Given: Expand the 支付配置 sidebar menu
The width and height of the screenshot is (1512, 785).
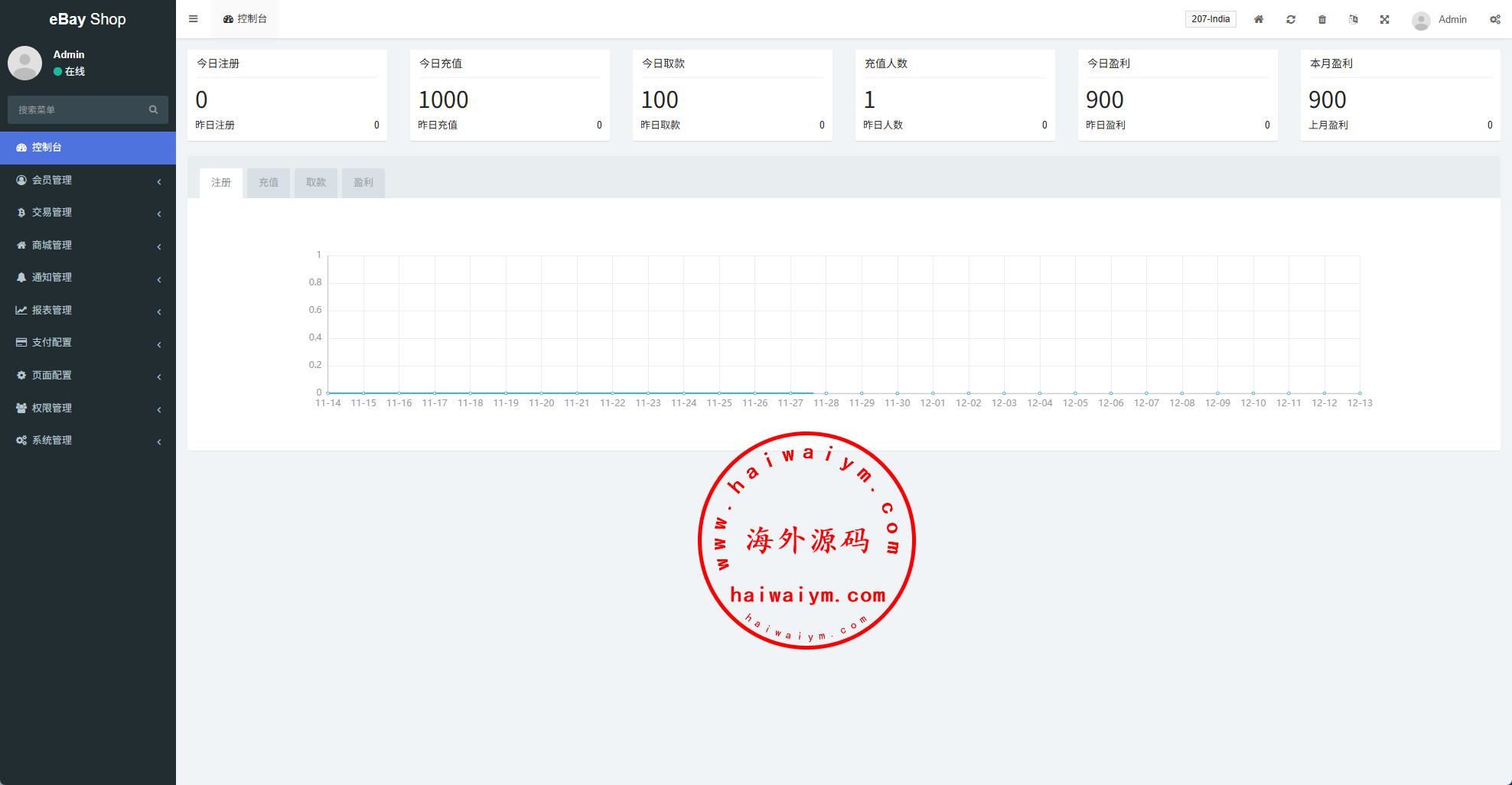Looking at the screenshot, I should [x=88, y=343].
